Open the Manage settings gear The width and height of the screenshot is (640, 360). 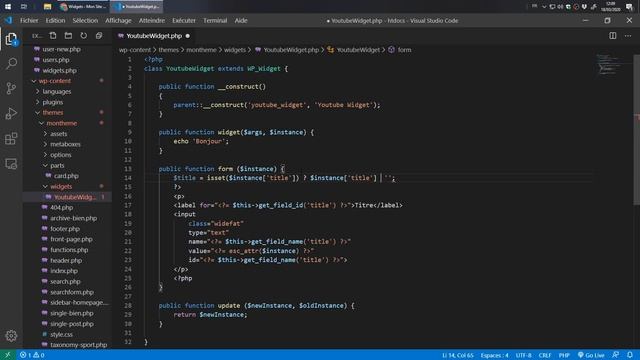tap(11, 336)
